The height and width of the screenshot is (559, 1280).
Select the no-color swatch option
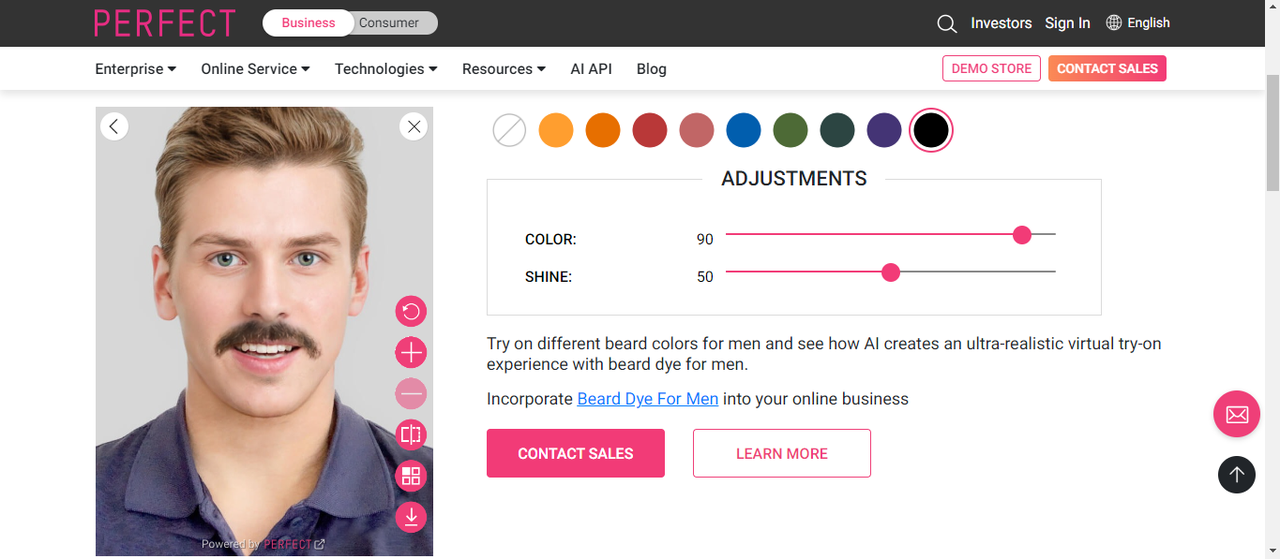pos(510,130)
